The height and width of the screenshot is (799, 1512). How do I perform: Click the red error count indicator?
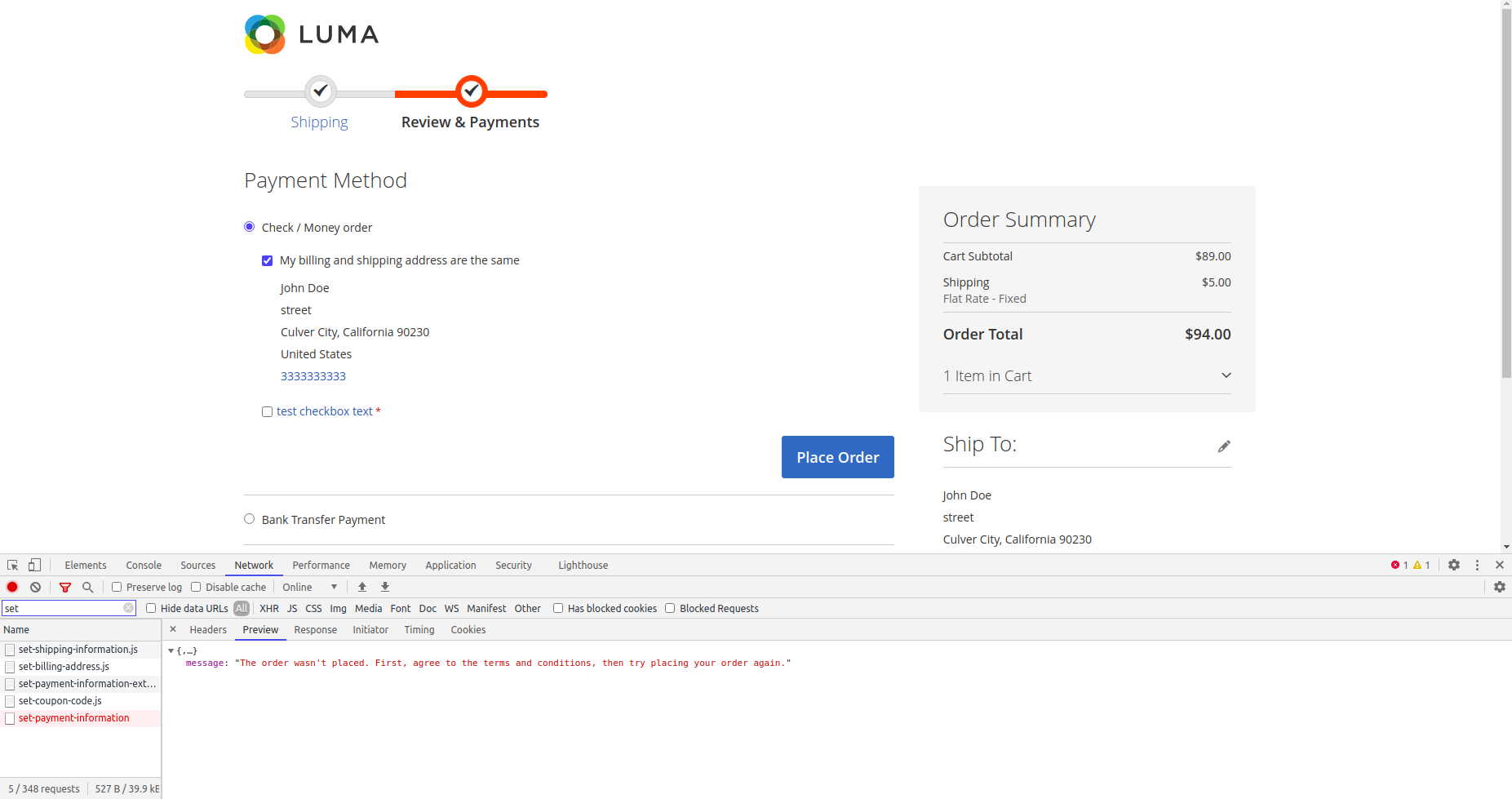click(x=1399, y=565)
